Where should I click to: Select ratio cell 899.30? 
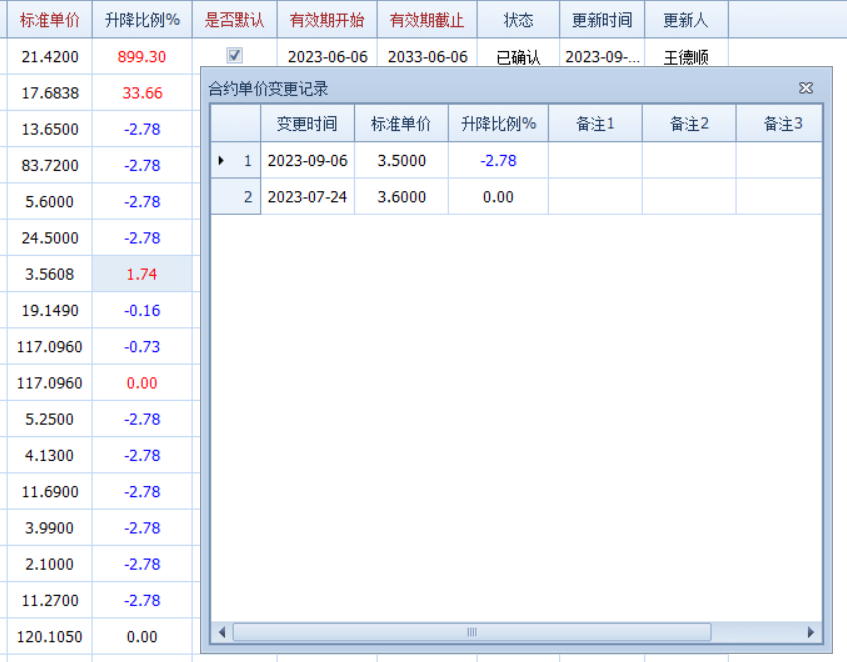(x=142, y=56)
